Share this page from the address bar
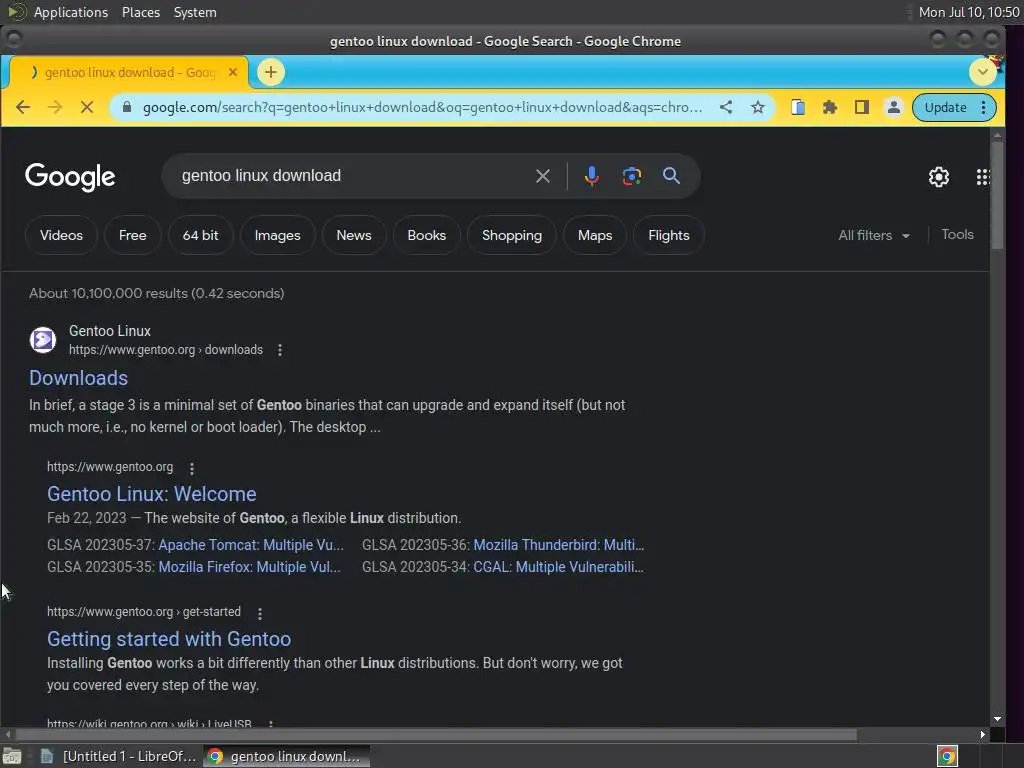The width and height of the screenshot is (1024, 768). pos(726,107)
